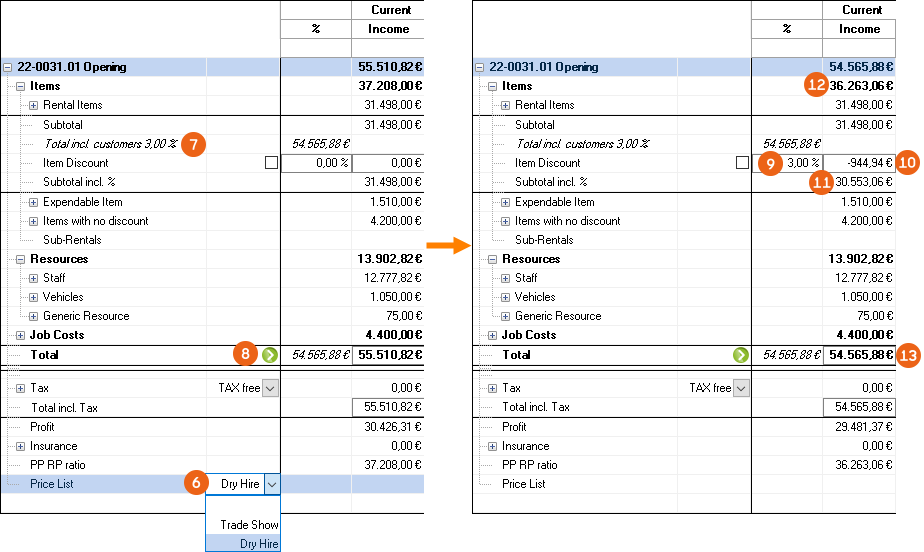The height and width of the screenshot is (552, 924).
Task: Expand Job Costs in the left panel
Action: tap(21, 335)
